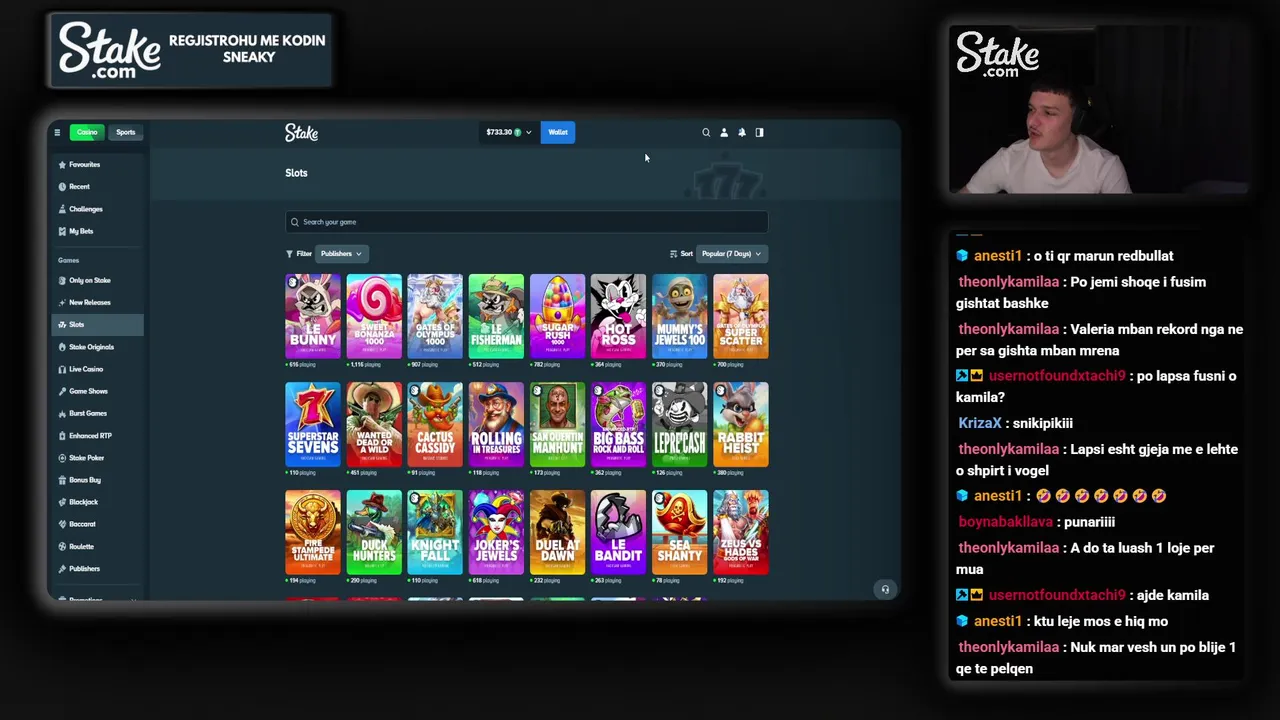Click username KrizaX in chat

980,423
